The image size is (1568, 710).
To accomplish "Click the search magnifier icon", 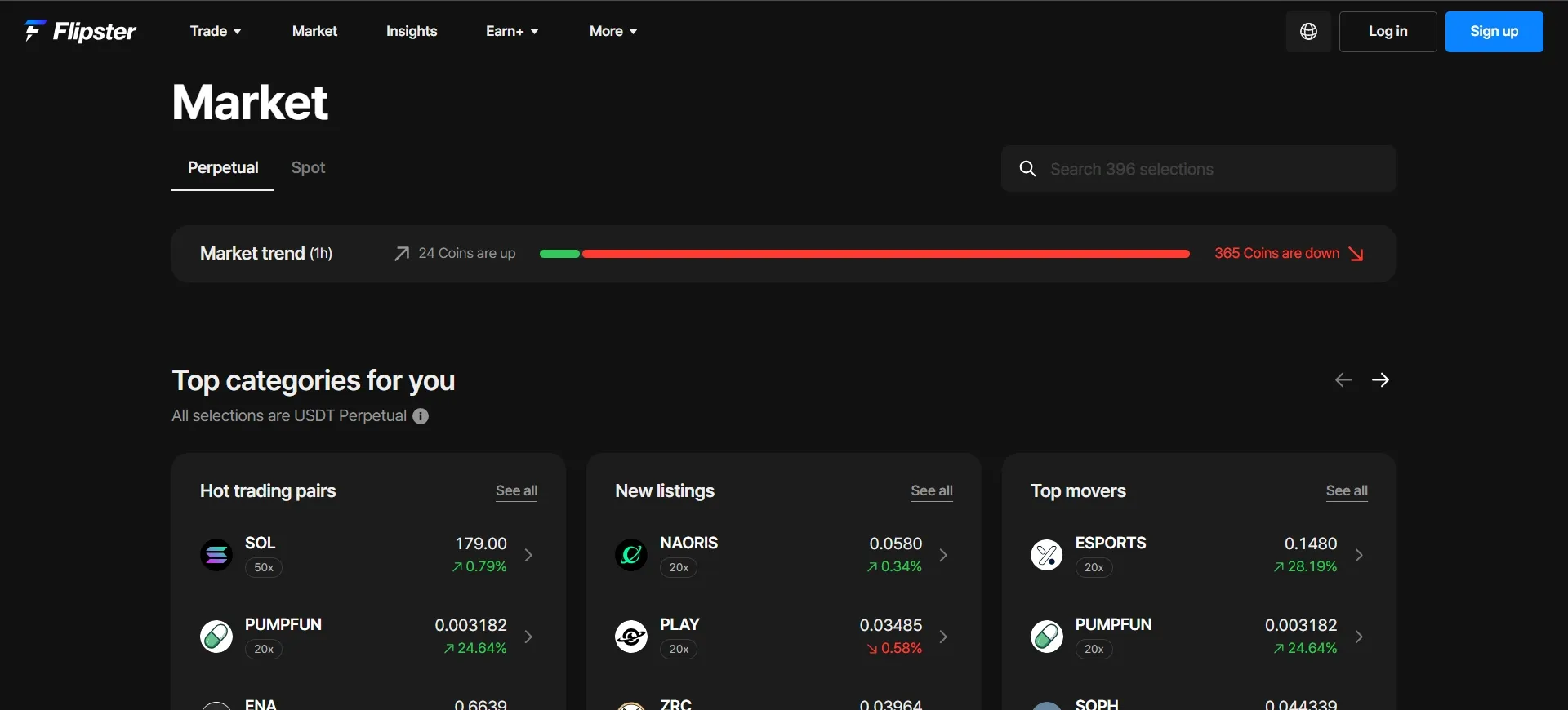I will [x=1028, y=169].
